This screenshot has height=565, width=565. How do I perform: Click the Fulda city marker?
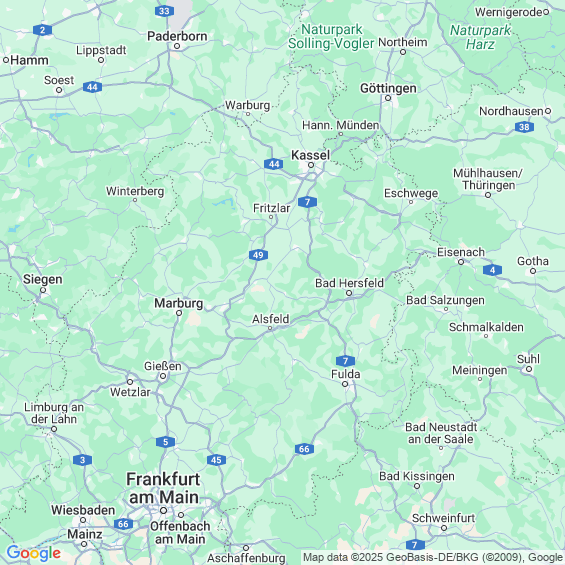(x=345, y=384)
